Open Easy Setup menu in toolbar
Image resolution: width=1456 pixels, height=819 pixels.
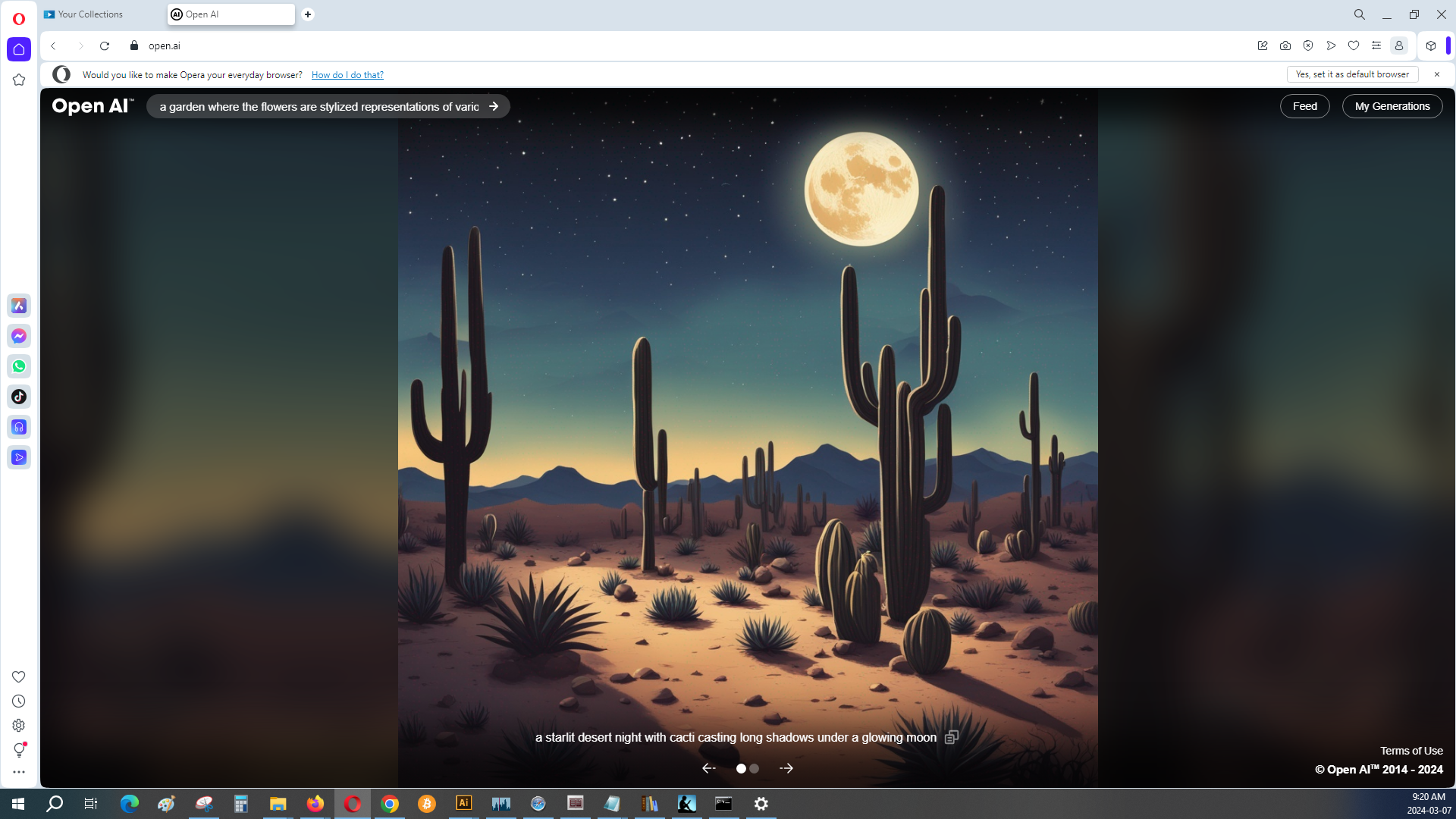click(1376, 45)
